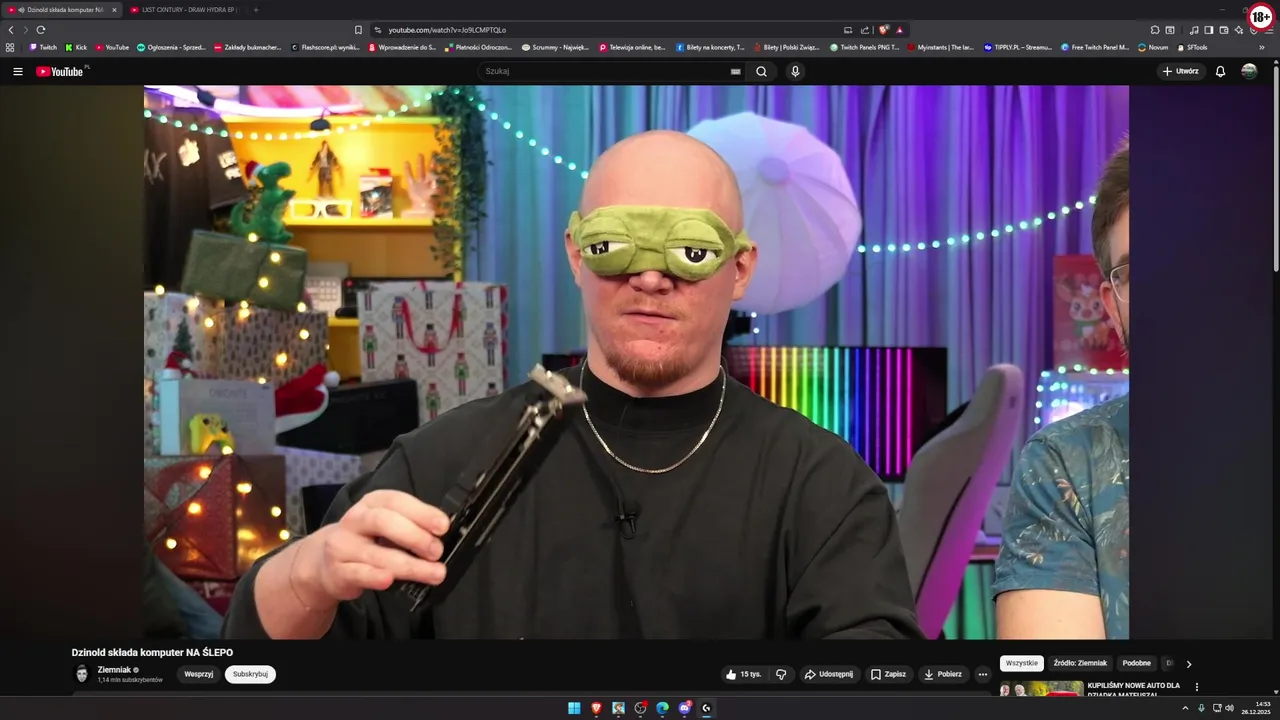The image size is (1280, 720).
Task: Open options for KUPILIŚMY NOWE AUTO video
Action: point(1197,687)
